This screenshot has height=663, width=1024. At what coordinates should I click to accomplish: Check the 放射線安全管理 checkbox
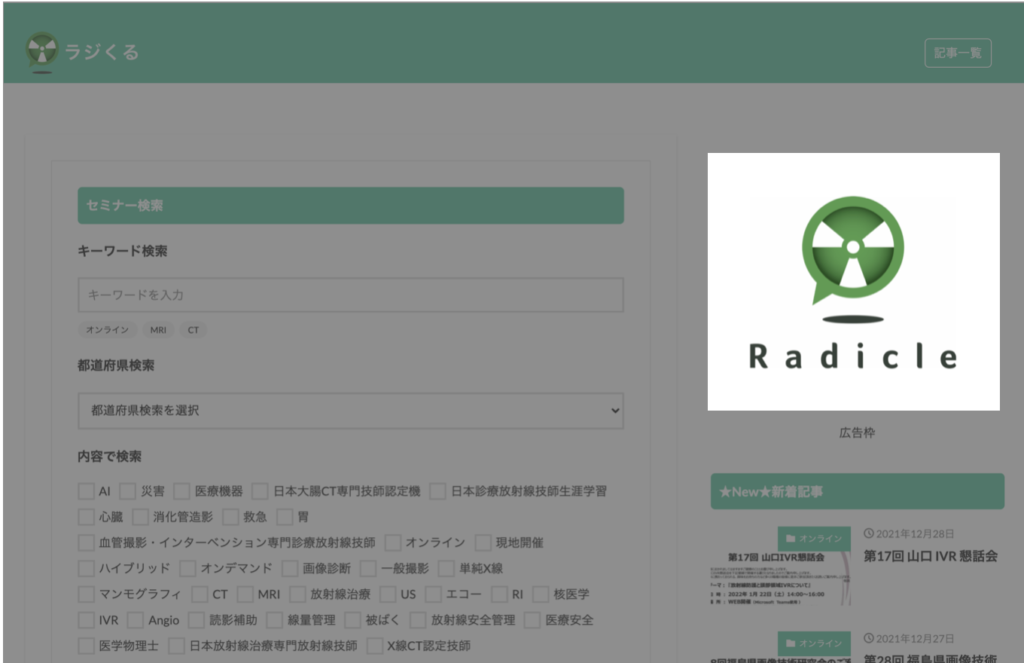tap(418, 620)
